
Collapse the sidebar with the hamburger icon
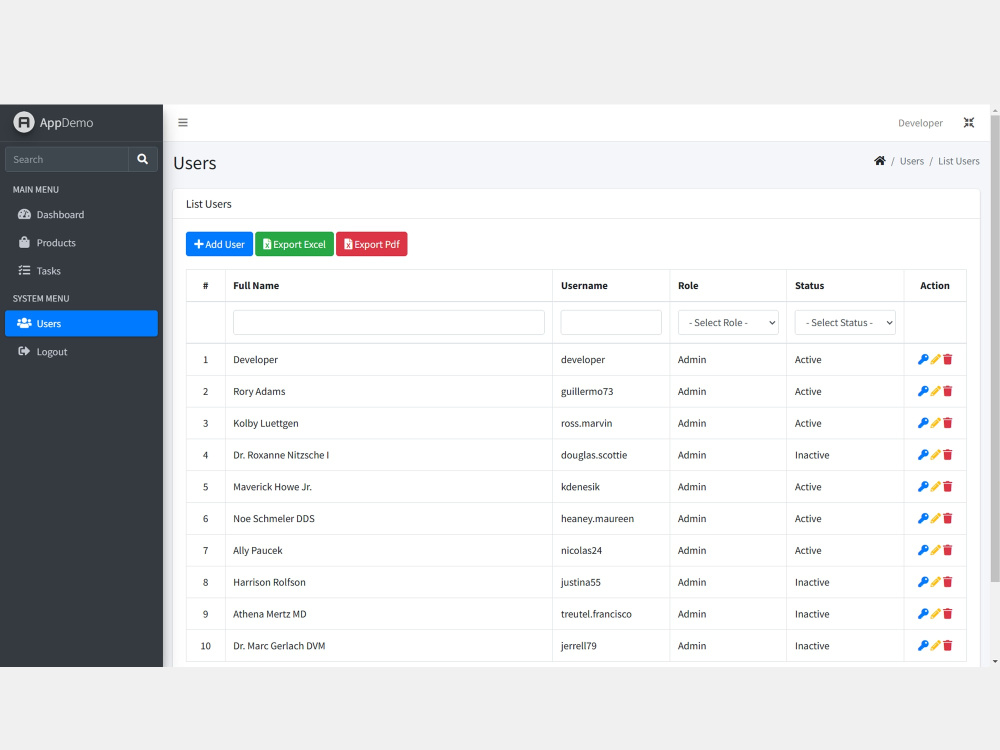183,122
